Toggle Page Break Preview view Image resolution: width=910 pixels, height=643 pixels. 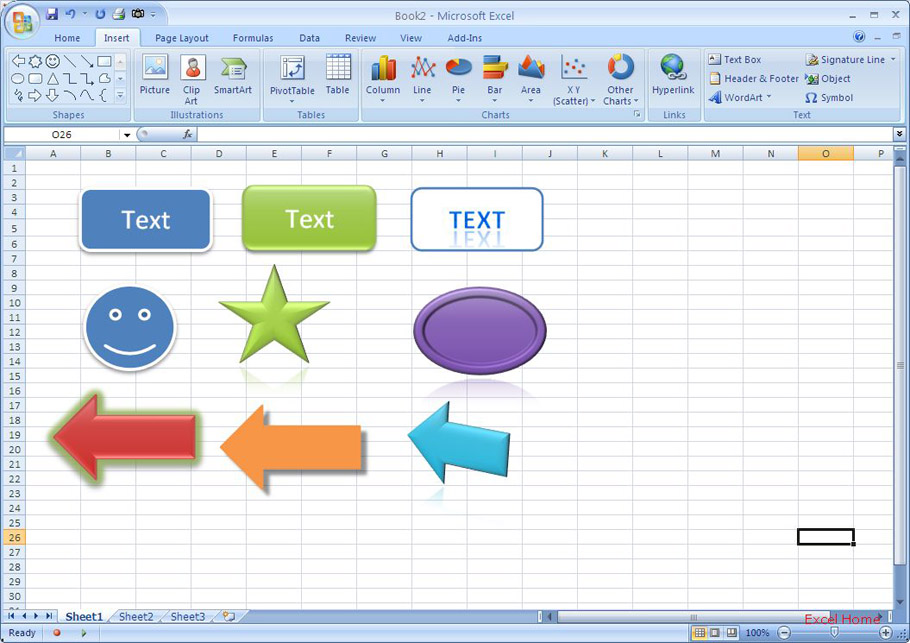[732, 633]
